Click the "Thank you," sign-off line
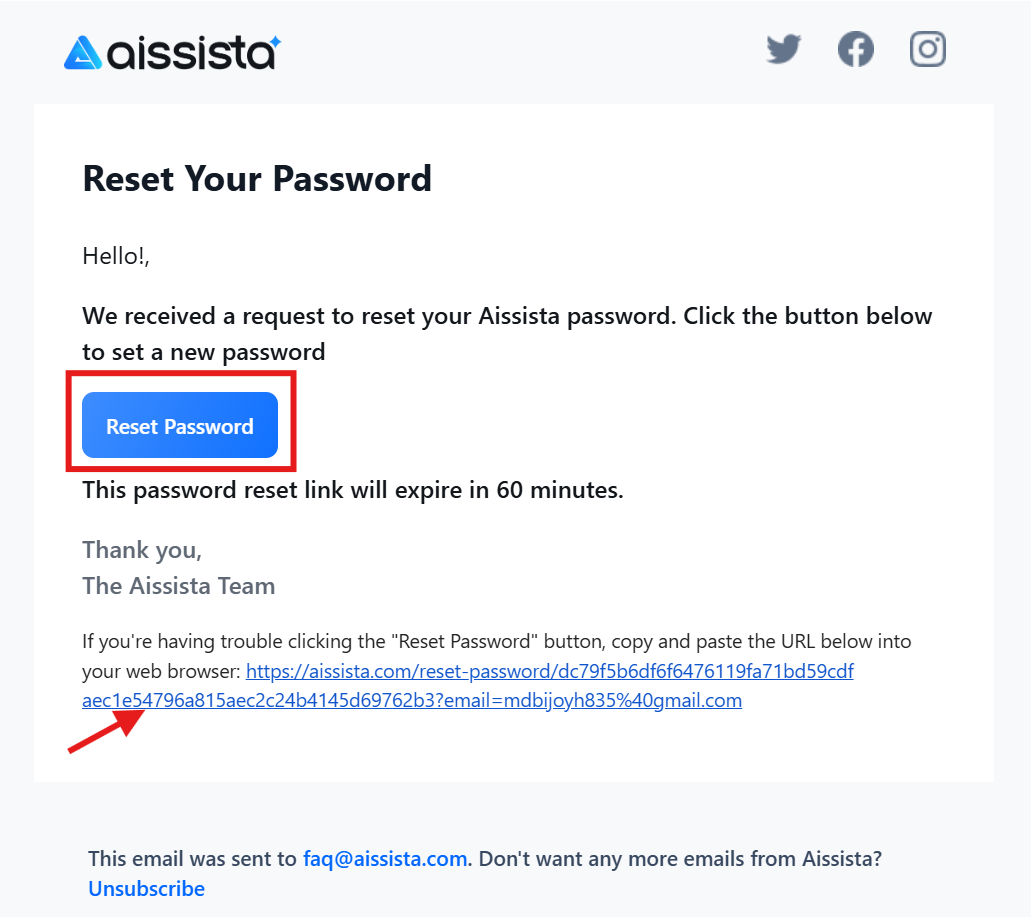The image size is (1031, 917). 142,549
